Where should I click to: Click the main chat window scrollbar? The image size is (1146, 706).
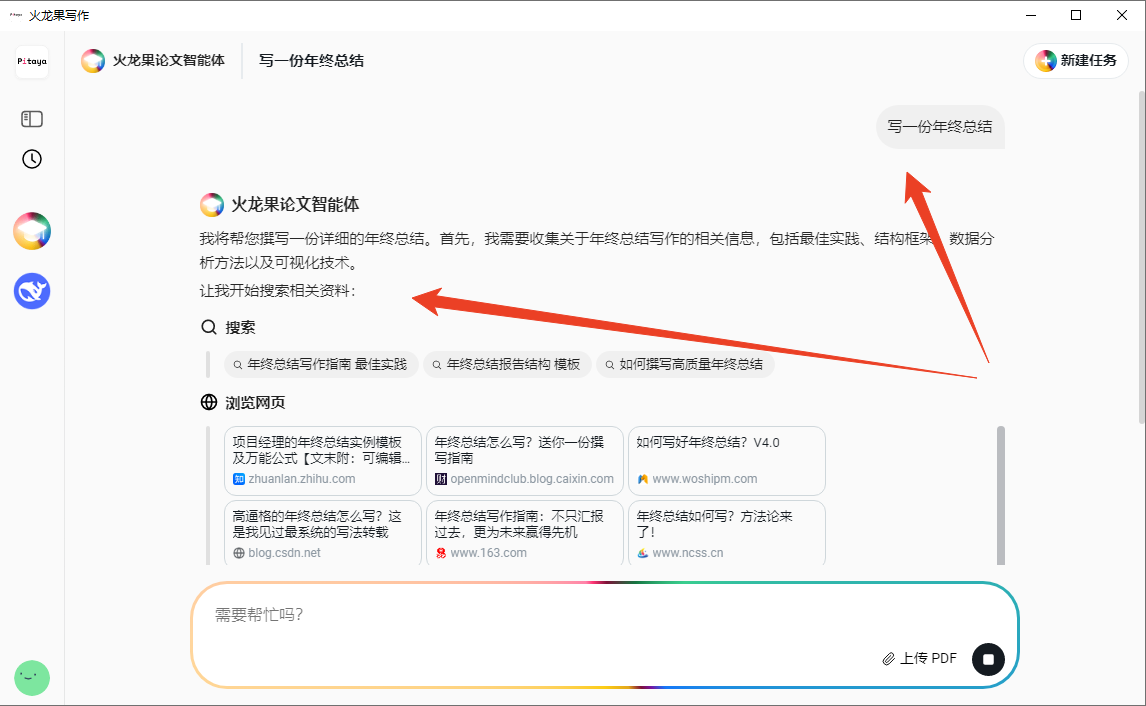tap(1141, 256)
